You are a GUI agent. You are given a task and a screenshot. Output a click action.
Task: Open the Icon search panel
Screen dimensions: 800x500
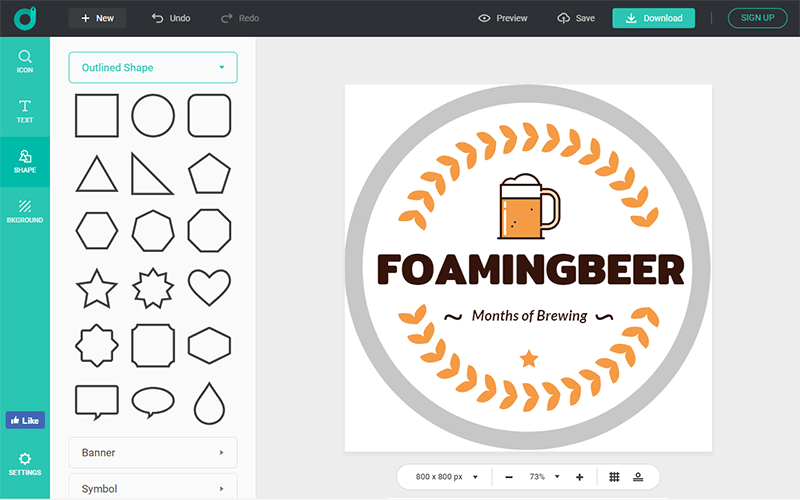[x=25, y=62]
